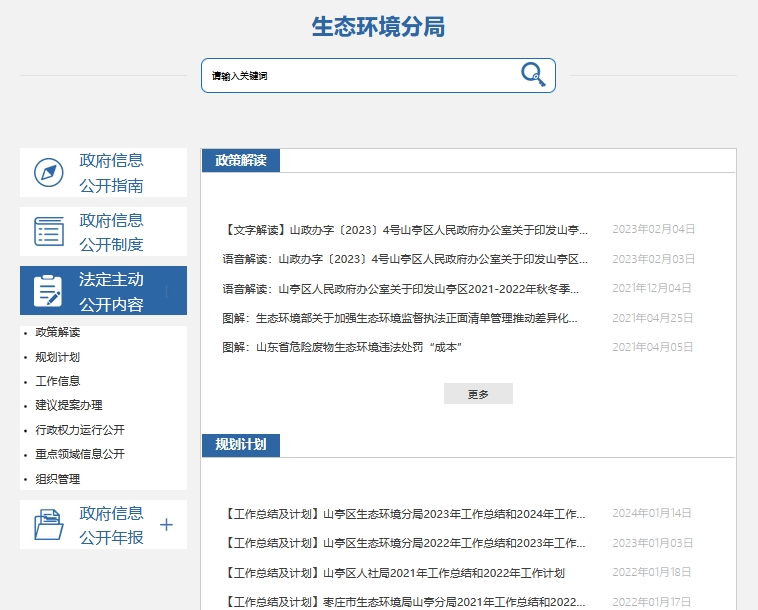The width and height of the screenshot is (758, 610).
Task: Click the date 2022年01月17日
Action: click(x=652, y=602)
